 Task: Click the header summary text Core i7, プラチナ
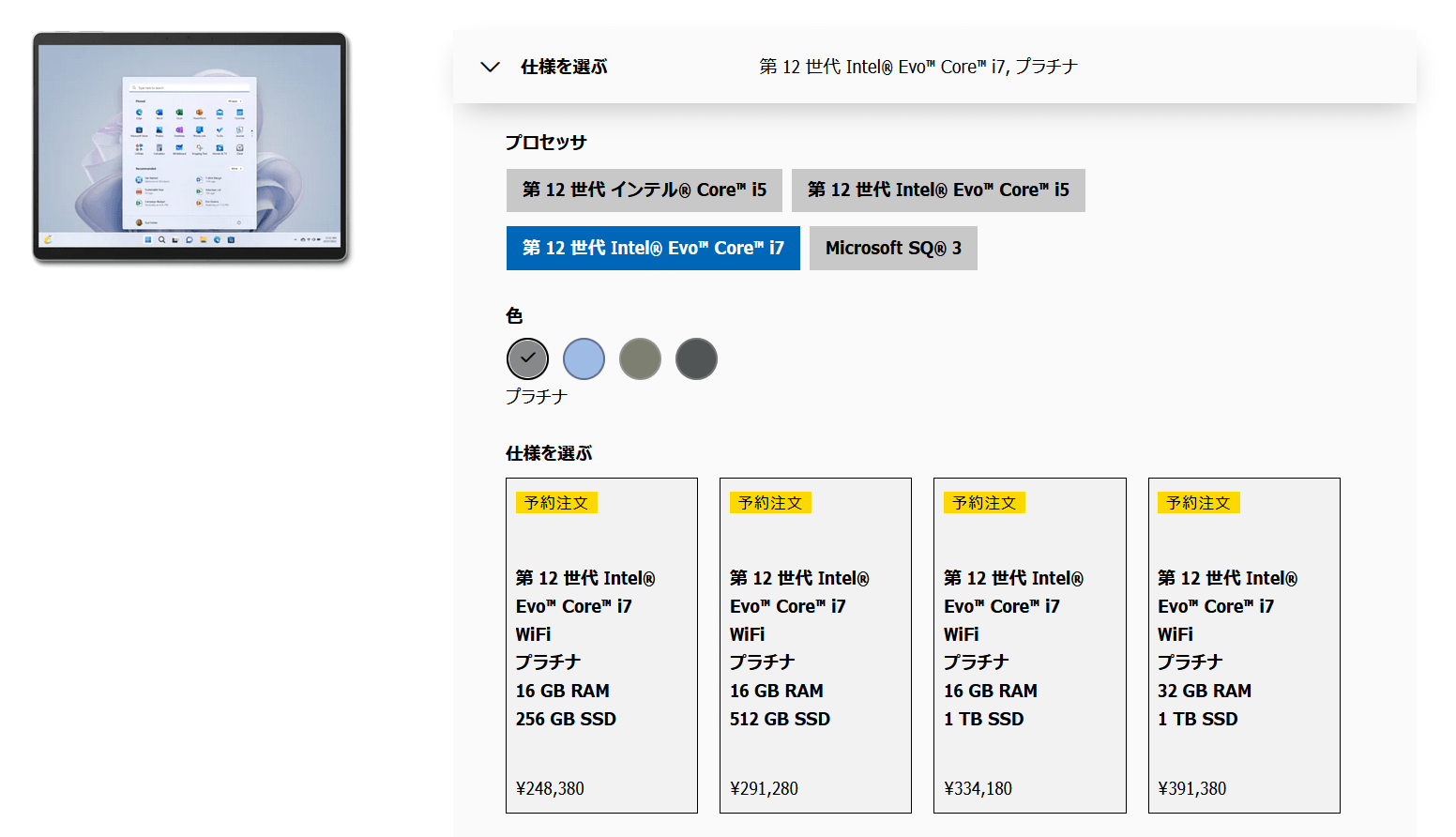918,67
